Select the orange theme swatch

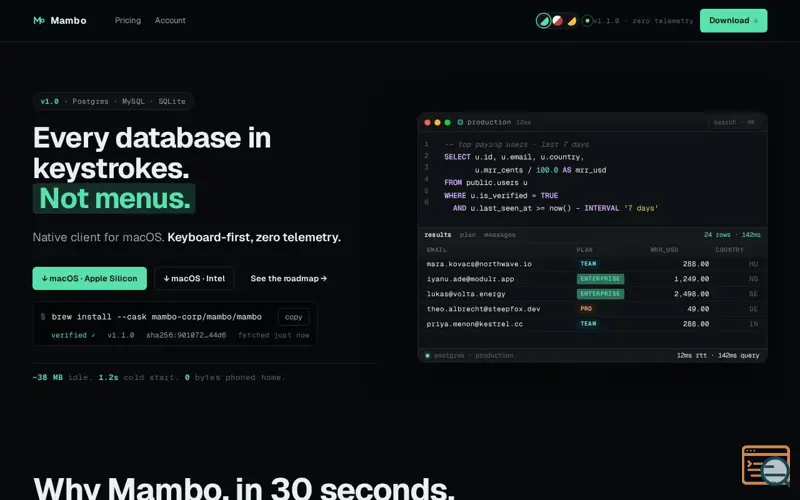572,21
